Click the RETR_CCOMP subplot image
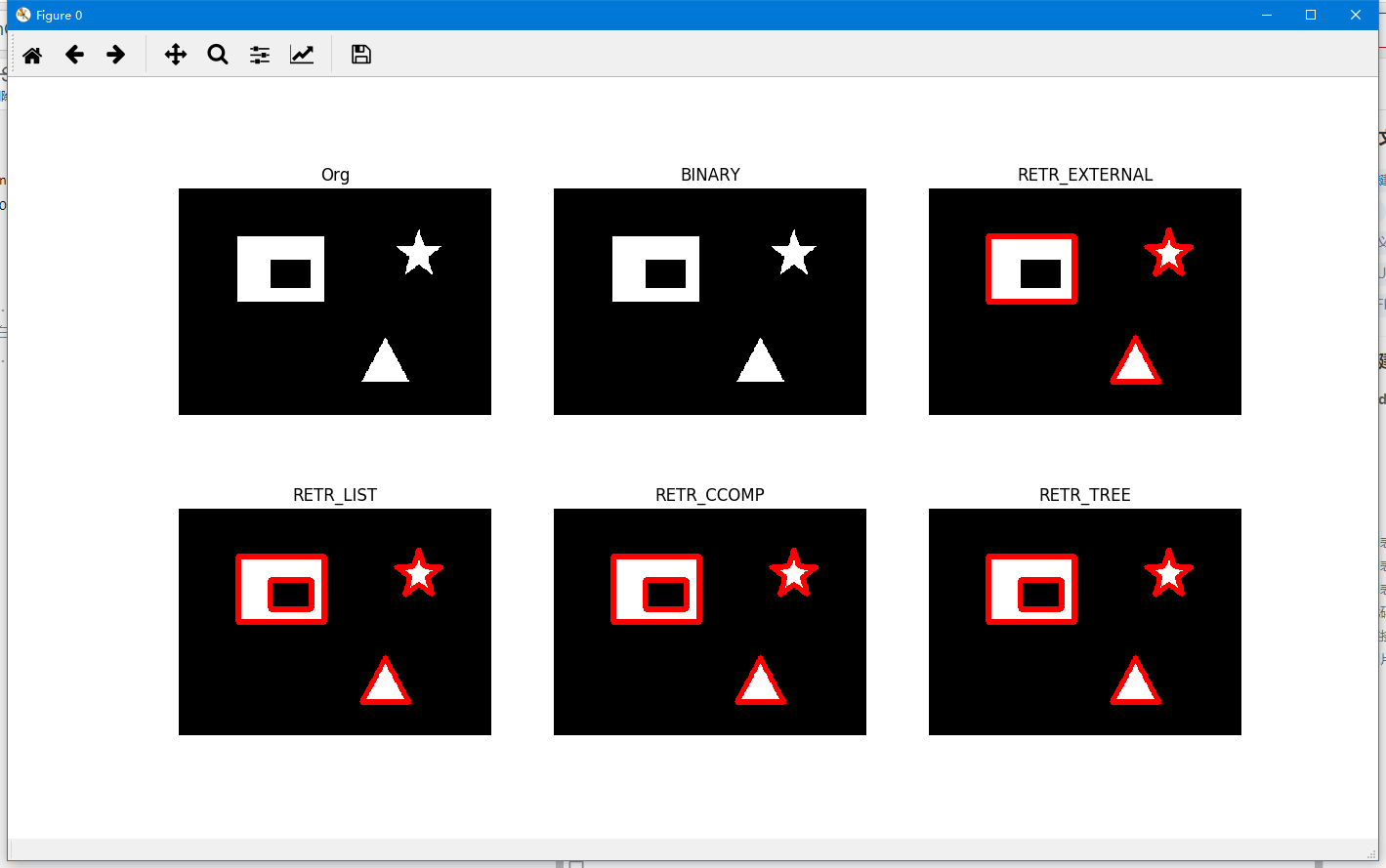 pyautogui.click(x=709, y=621)
